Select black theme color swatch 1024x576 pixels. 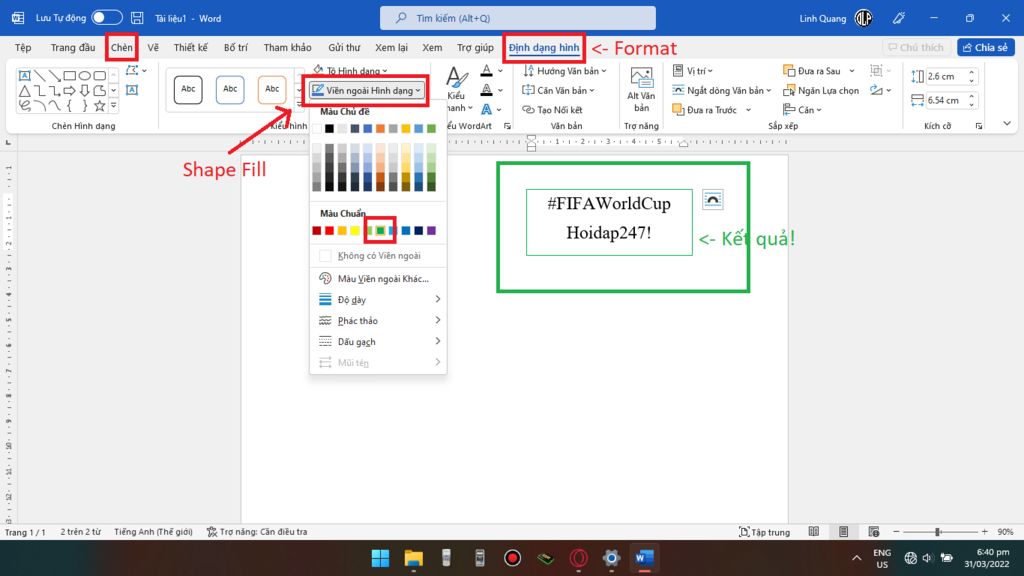coord(329,129)
